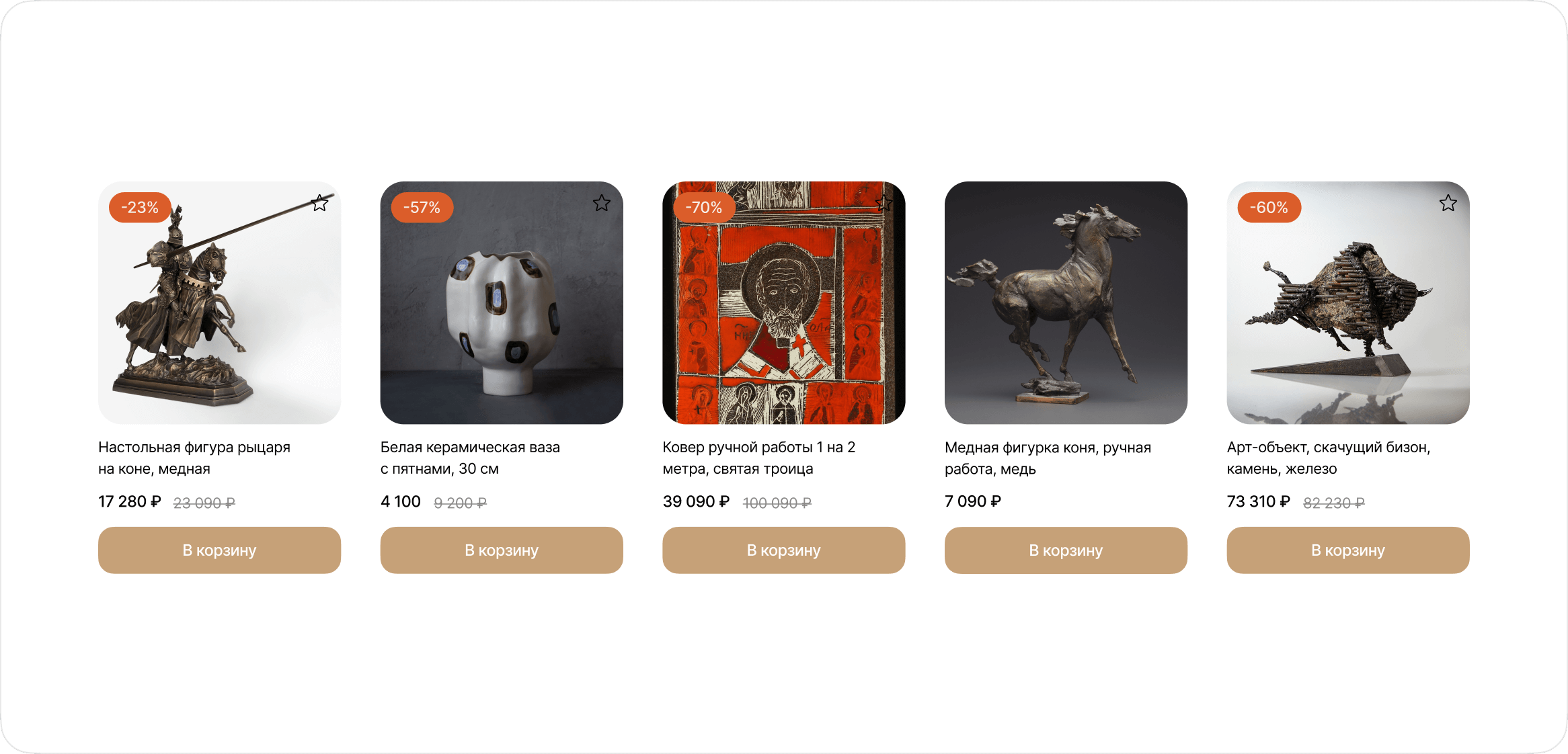Star the white ceramic vase product
The height and width of the screenshot is (754, 1568).
[x=602, y=203]
